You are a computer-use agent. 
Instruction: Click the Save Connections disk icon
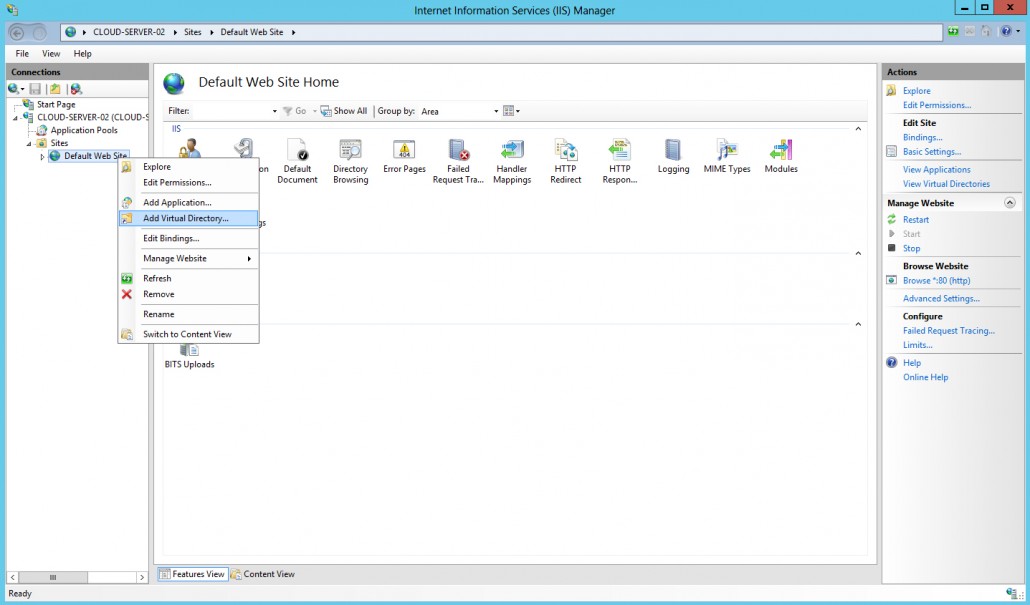tap(35, 89)
